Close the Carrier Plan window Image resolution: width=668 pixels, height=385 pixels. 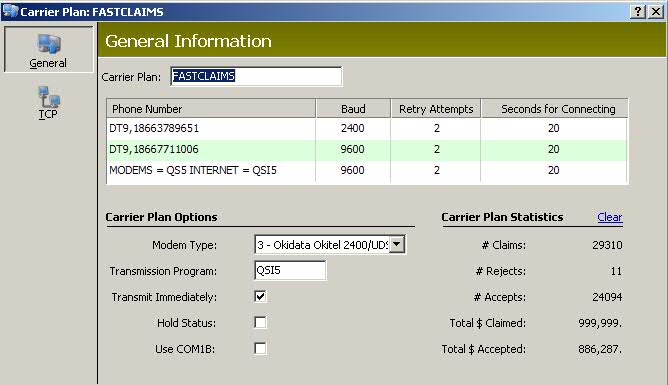pyautogui.click(x=656, y=11)
